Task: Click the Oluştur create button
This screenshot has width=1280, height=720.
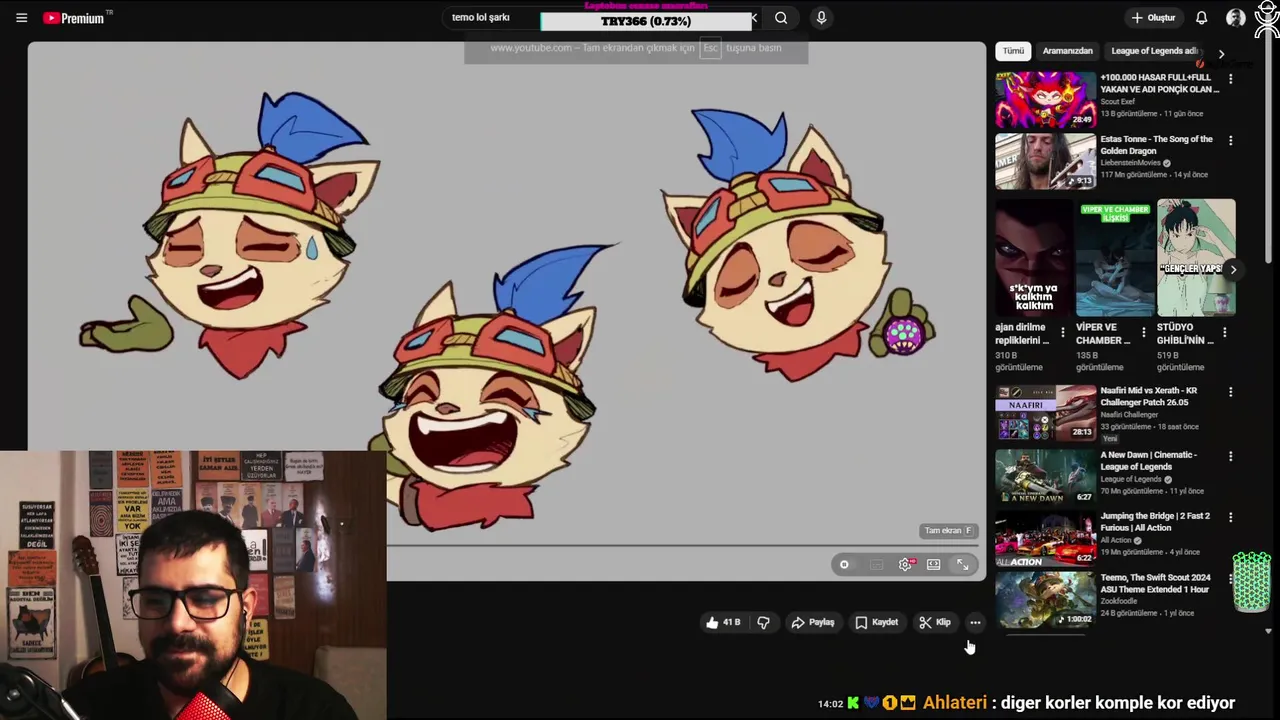Action: point(1153,18)
